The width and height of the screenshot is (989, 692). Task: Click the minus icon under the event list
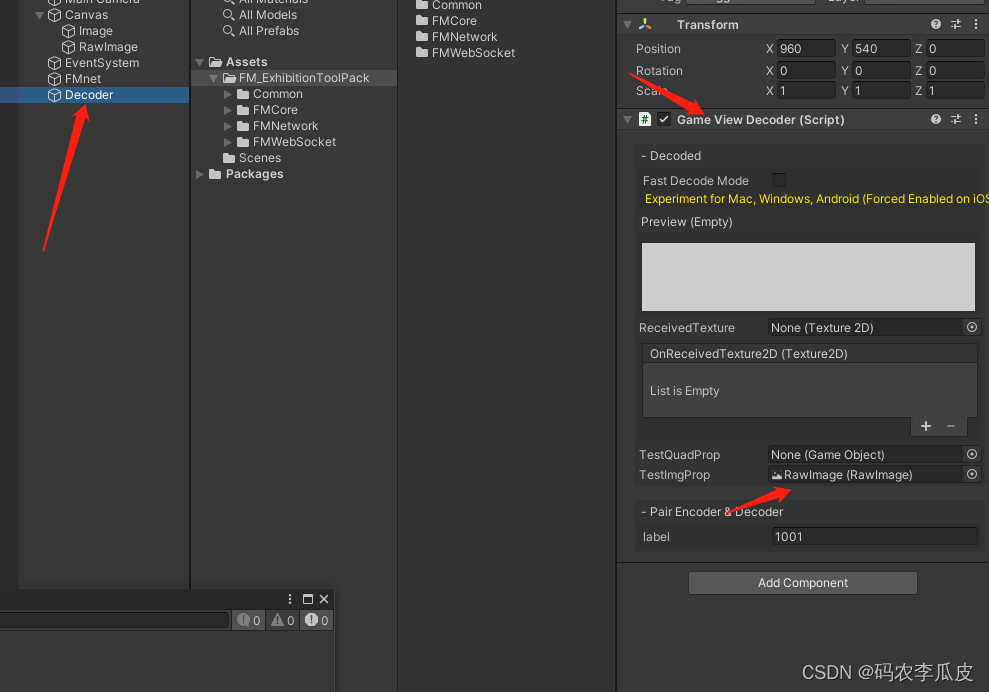pyautogui.click(x=951, y=426)
